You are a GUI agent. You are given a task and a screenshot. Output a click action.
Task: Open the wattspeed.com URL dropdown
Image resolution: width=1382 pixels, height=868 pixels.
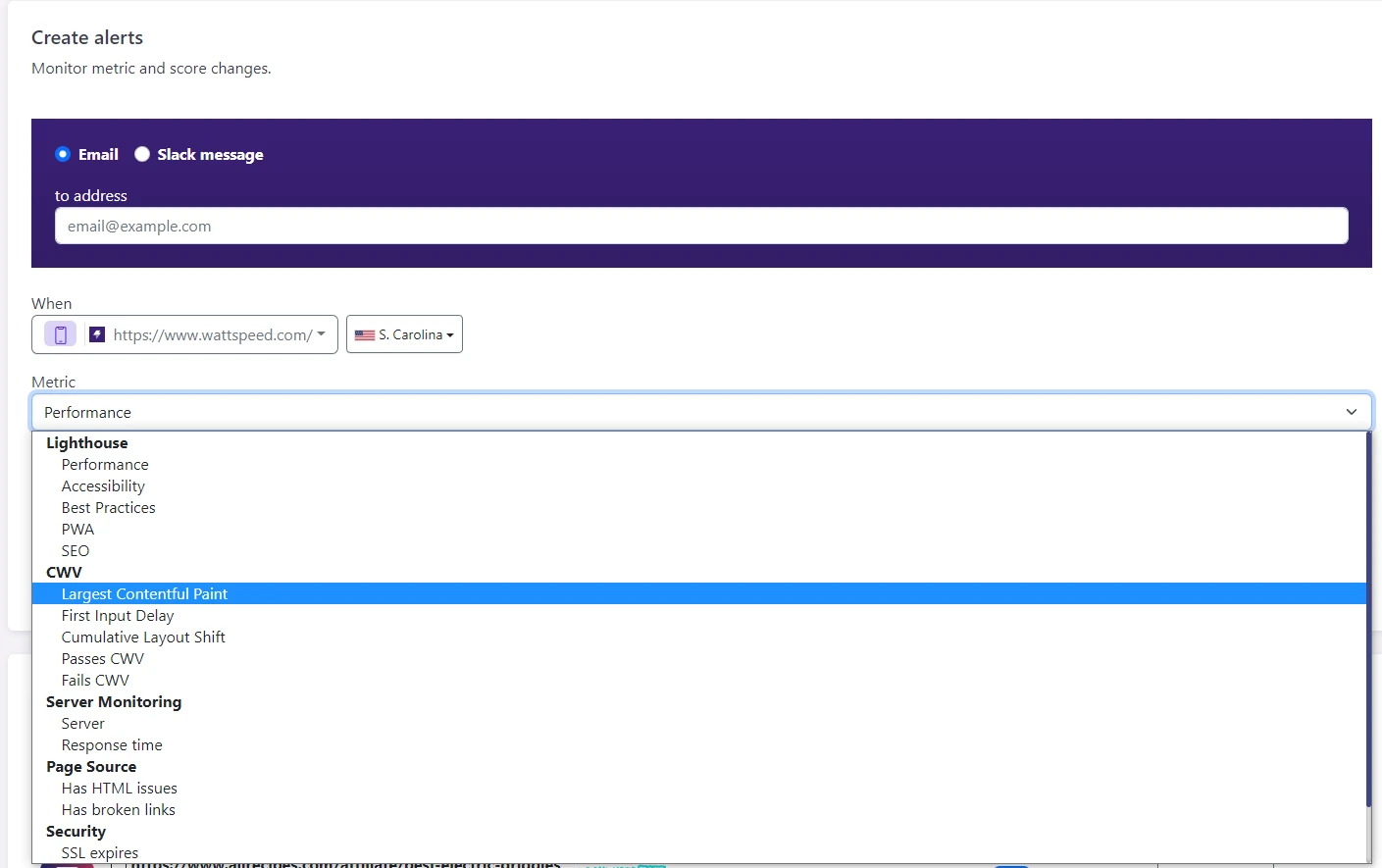click(x=184, y=334)
